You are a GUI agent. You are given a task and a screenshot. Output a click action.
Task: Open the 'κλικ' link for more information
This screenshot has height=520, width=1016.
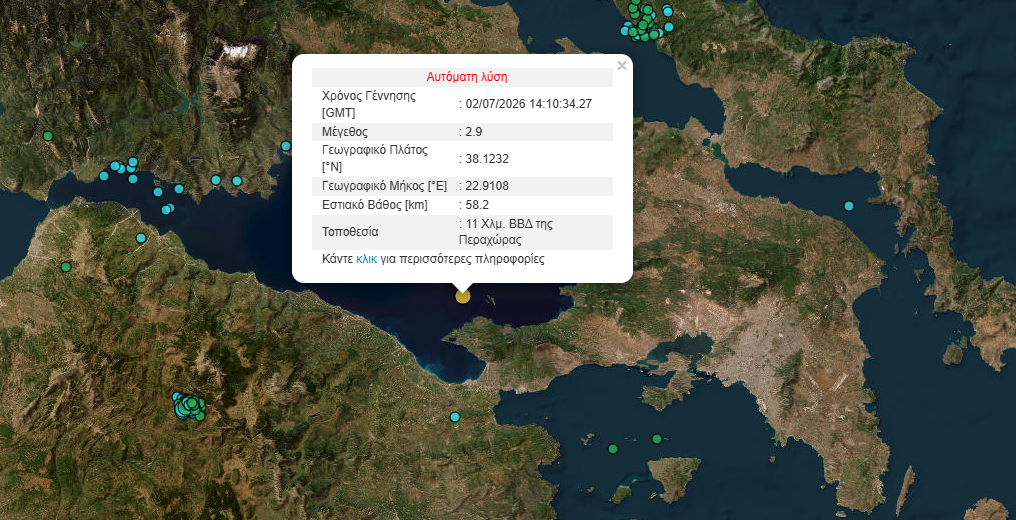click(x=366, y=259)
